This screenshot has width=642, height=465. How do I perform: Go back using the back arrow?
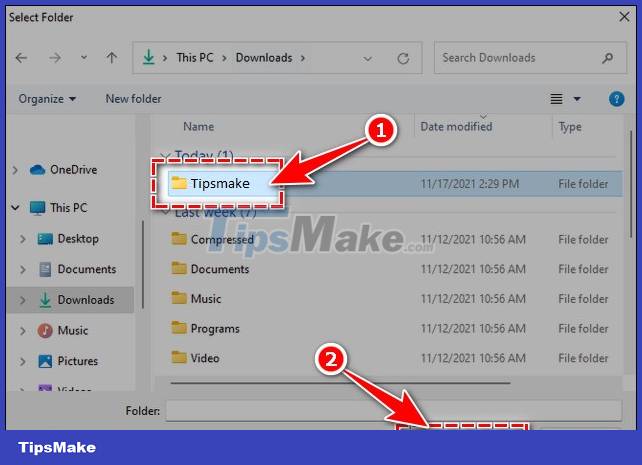pos(21,58)
